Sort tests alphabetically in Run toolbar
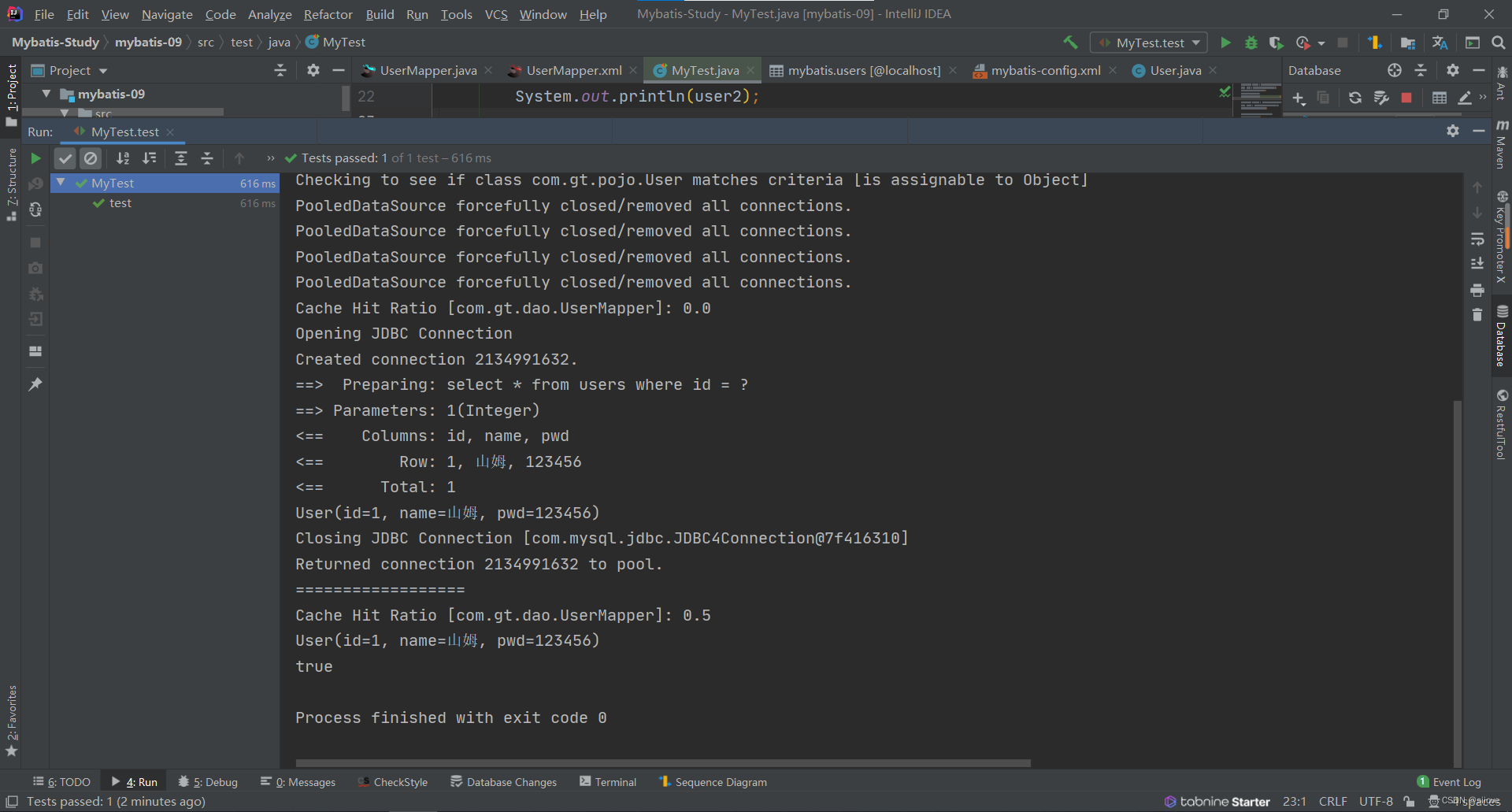Screen dimensions: 1512x812 tap(123, 158)
